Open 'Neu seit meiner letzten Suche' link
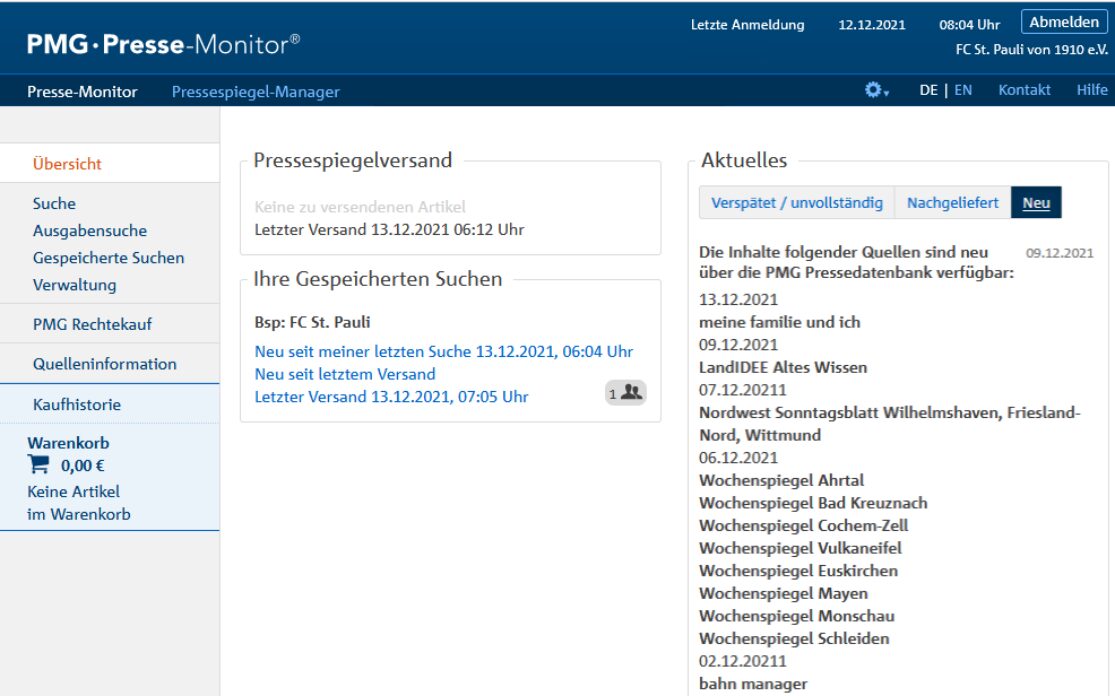This screenshot has height=696, width=1115. pos(444,351)
